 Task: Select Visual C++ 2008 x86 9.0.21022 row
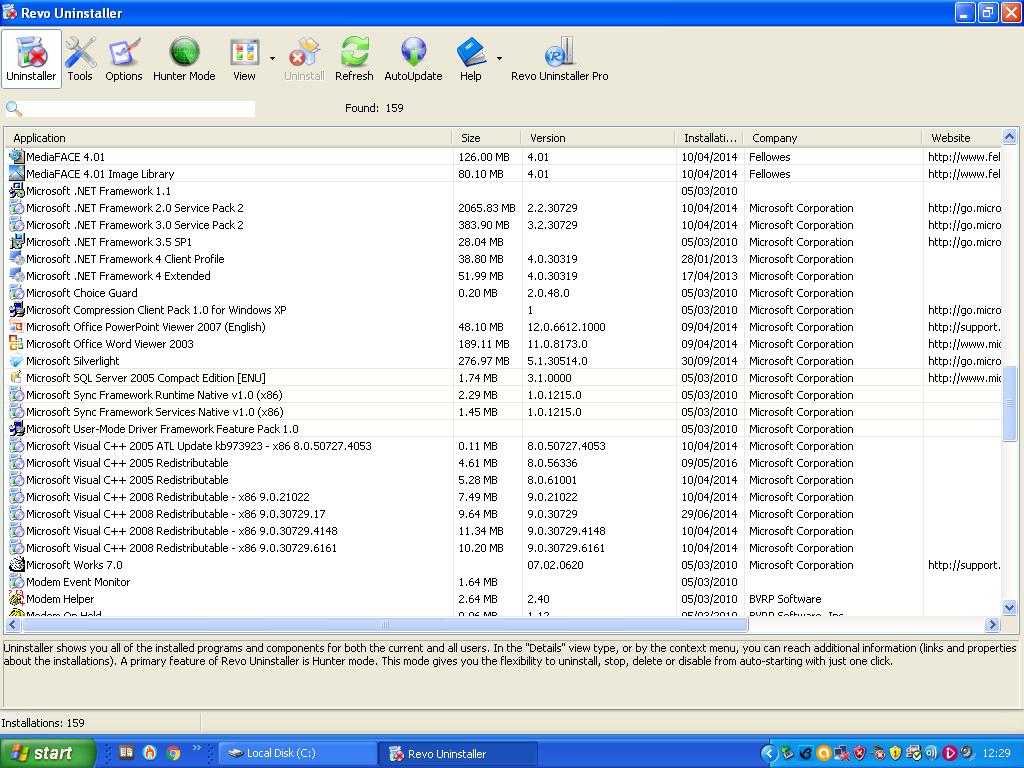click(x=503, y=497)
